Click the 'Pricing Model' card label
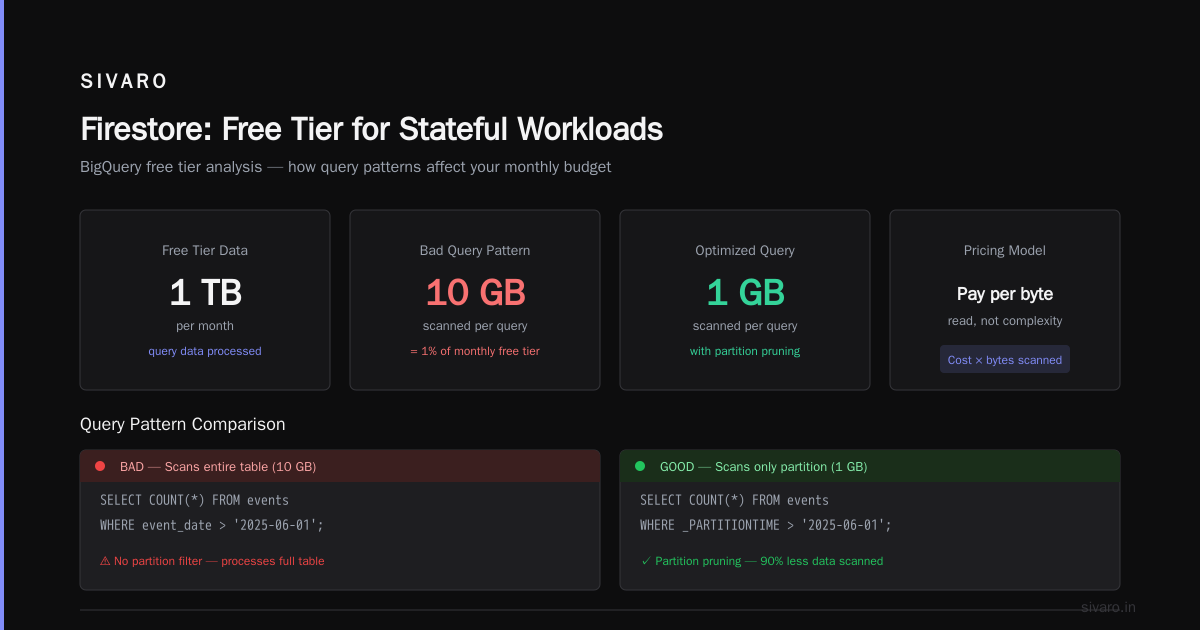Screen dimensions: 1200x630 (x=1005, y=251)
